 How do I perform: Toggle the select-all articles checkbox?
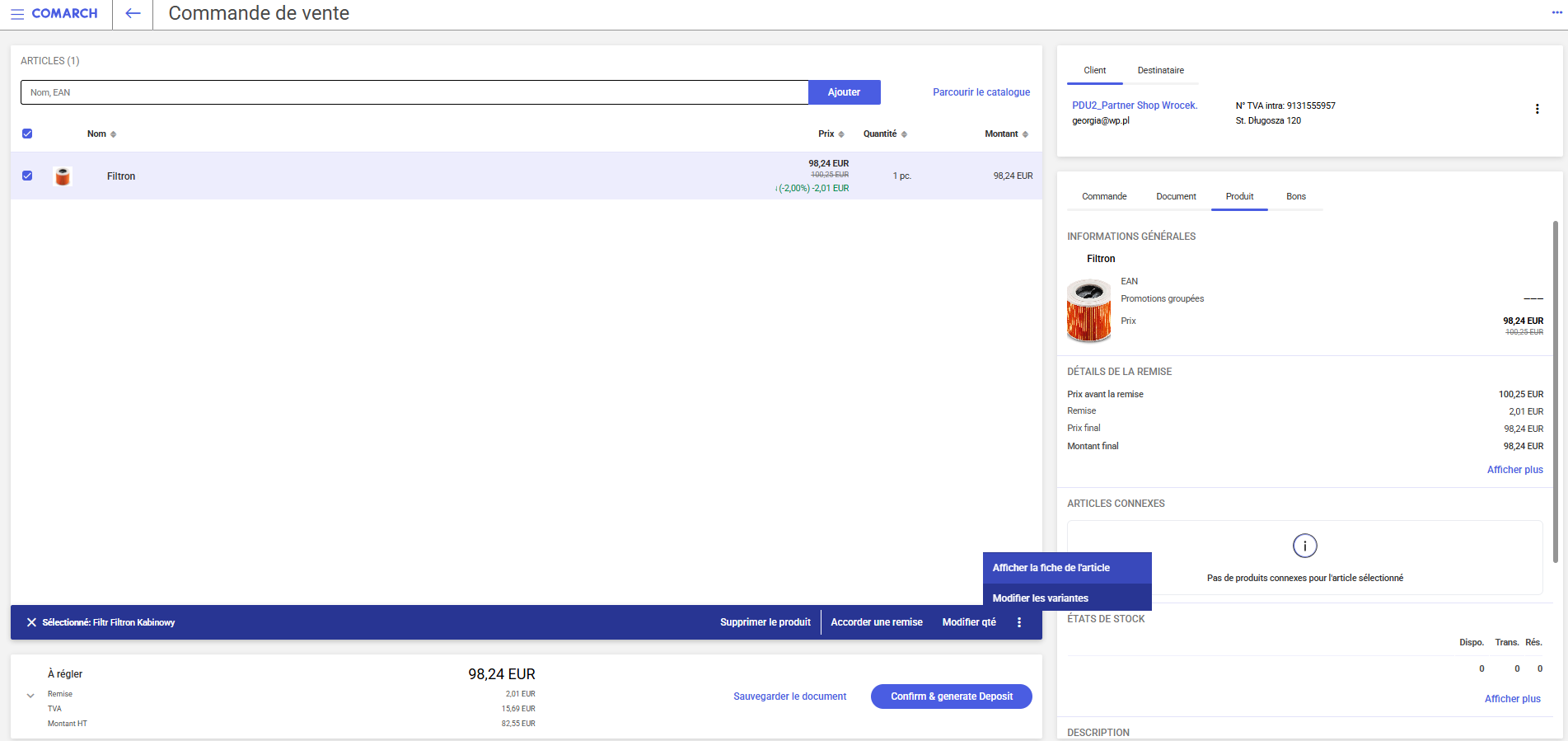click(27, 134)
